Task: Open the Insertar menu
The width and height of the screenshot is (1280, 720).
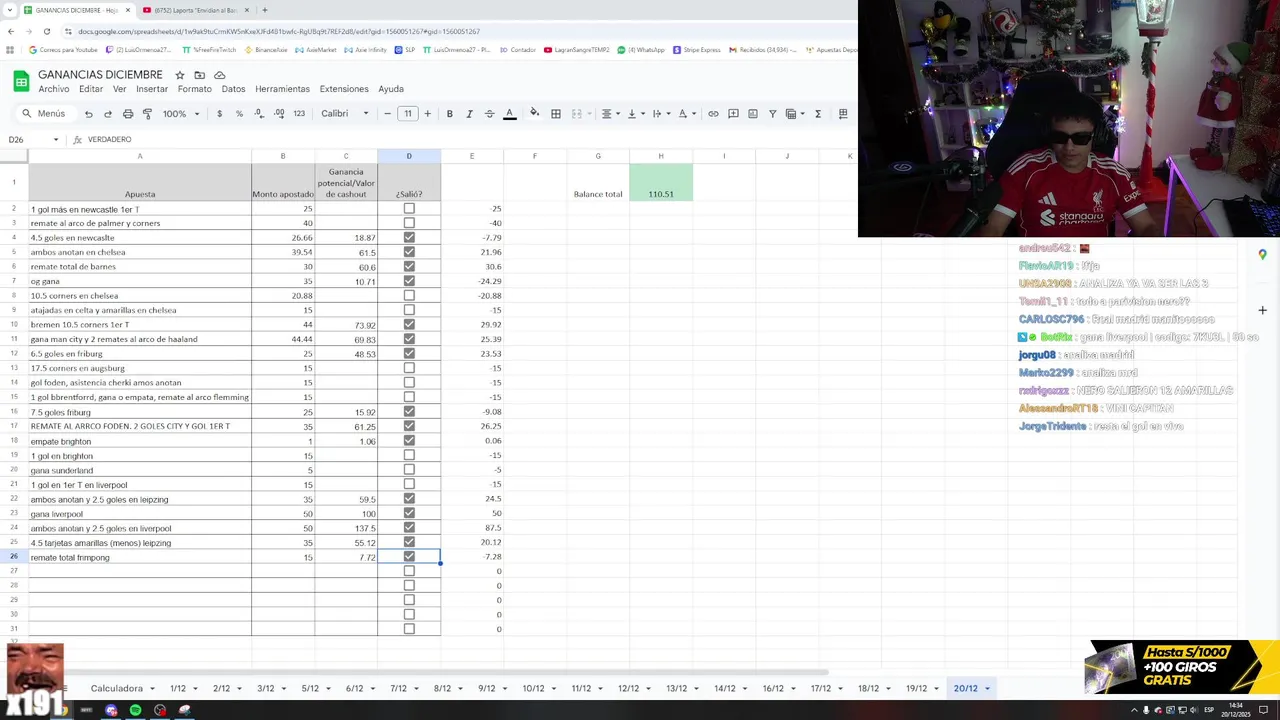Action: (x=152, y=89)
